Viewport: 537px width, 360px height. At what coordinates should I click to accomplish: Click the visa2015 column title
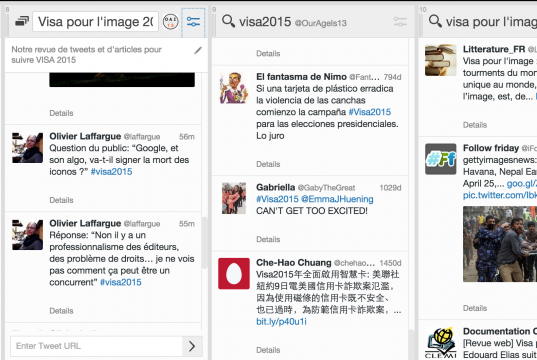[x=265, y=22]
